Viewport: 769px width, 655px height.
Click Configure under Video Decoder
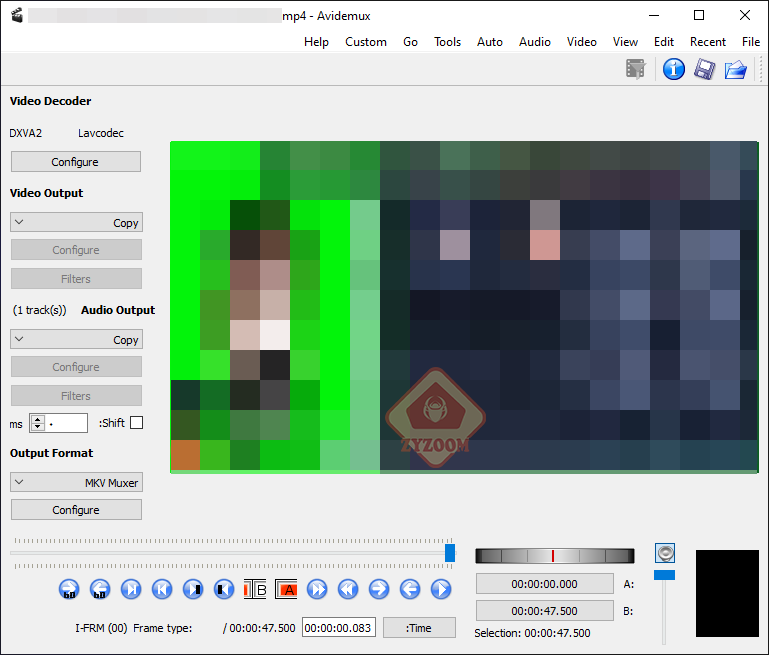[x=76, y=162]
